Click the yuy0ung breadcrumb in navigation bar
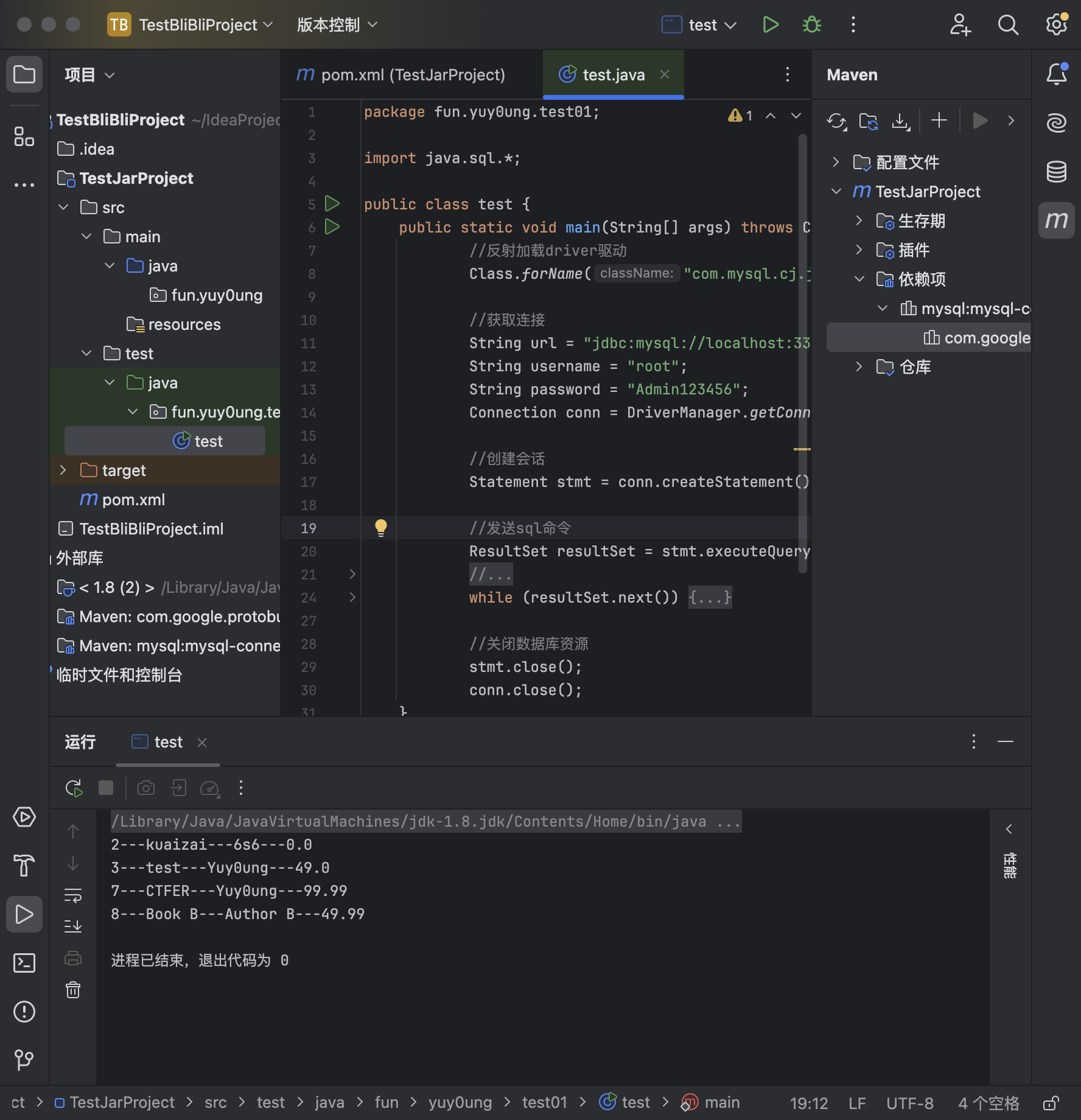 [x=460, y=1103]
